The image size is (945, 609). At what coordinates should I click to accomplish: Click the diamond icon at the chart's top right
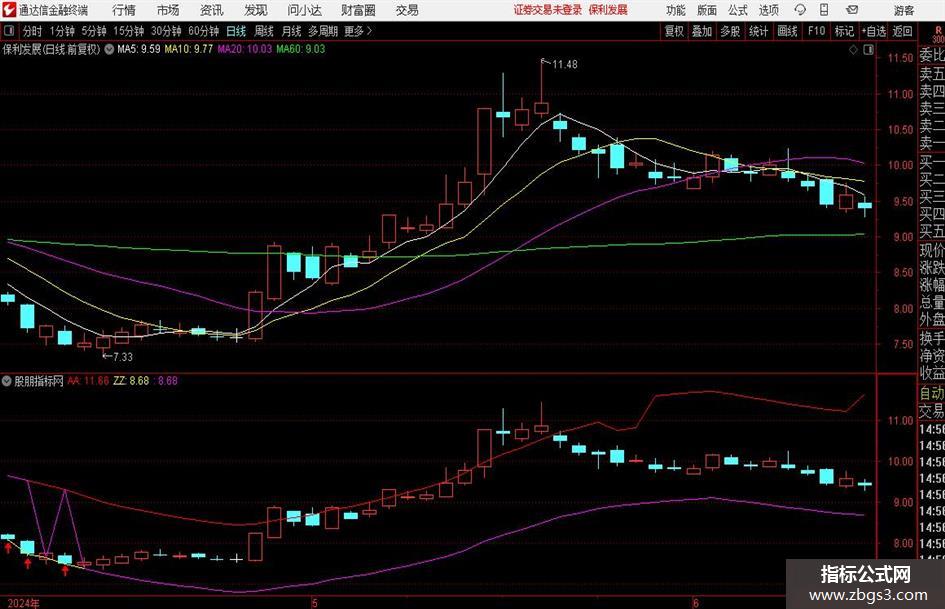coord(853,50)
